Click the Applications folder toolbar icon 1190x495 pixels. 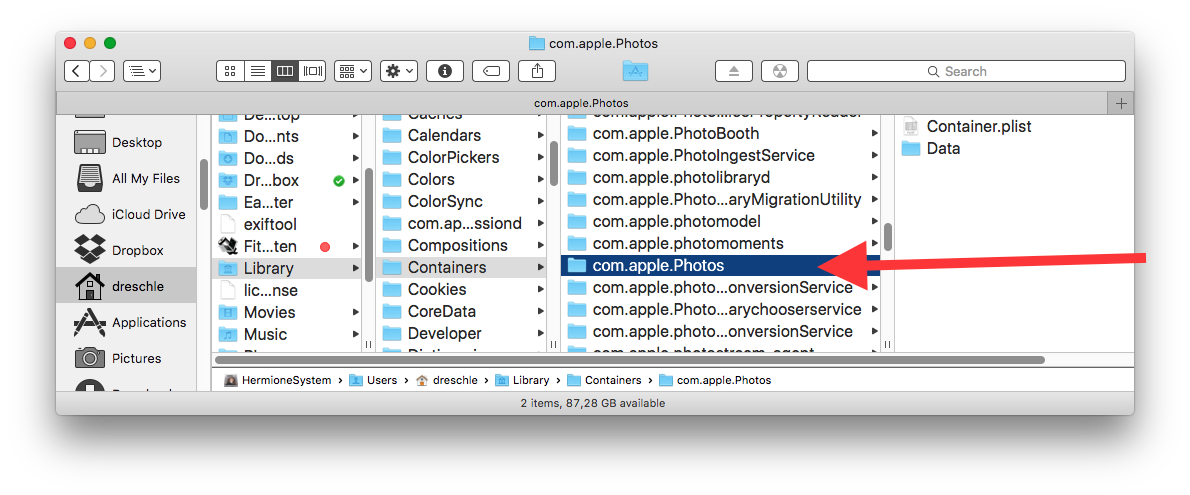[x=635, y=71]
